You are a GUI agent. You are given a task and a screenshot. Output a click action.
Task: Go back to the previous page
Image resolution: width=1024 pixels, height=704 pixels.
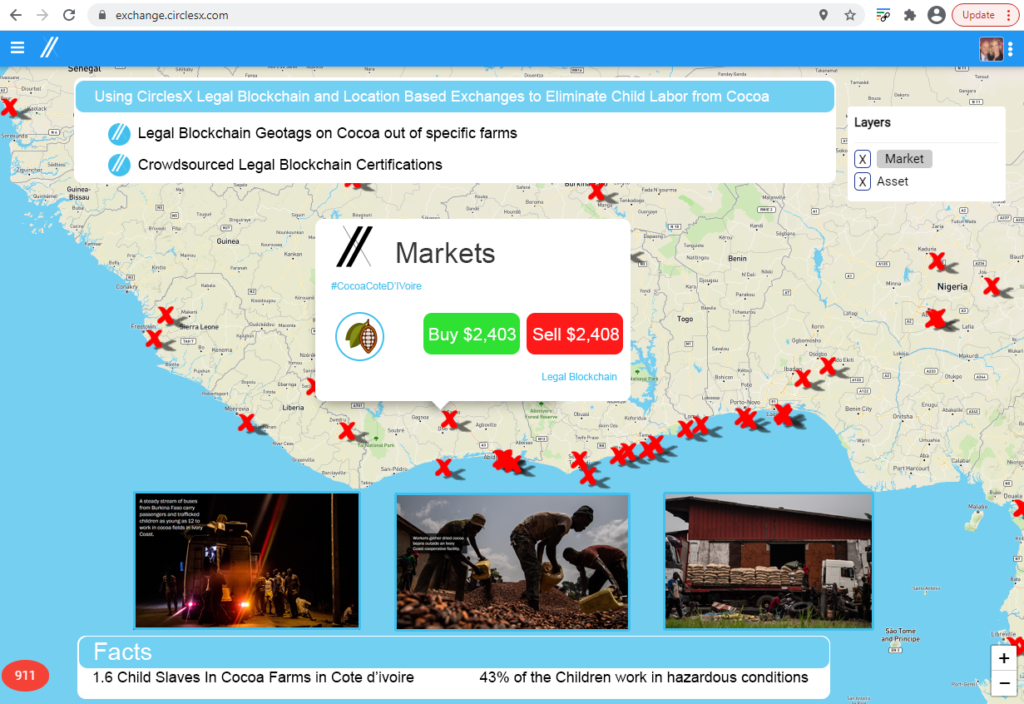coord(16,15)
